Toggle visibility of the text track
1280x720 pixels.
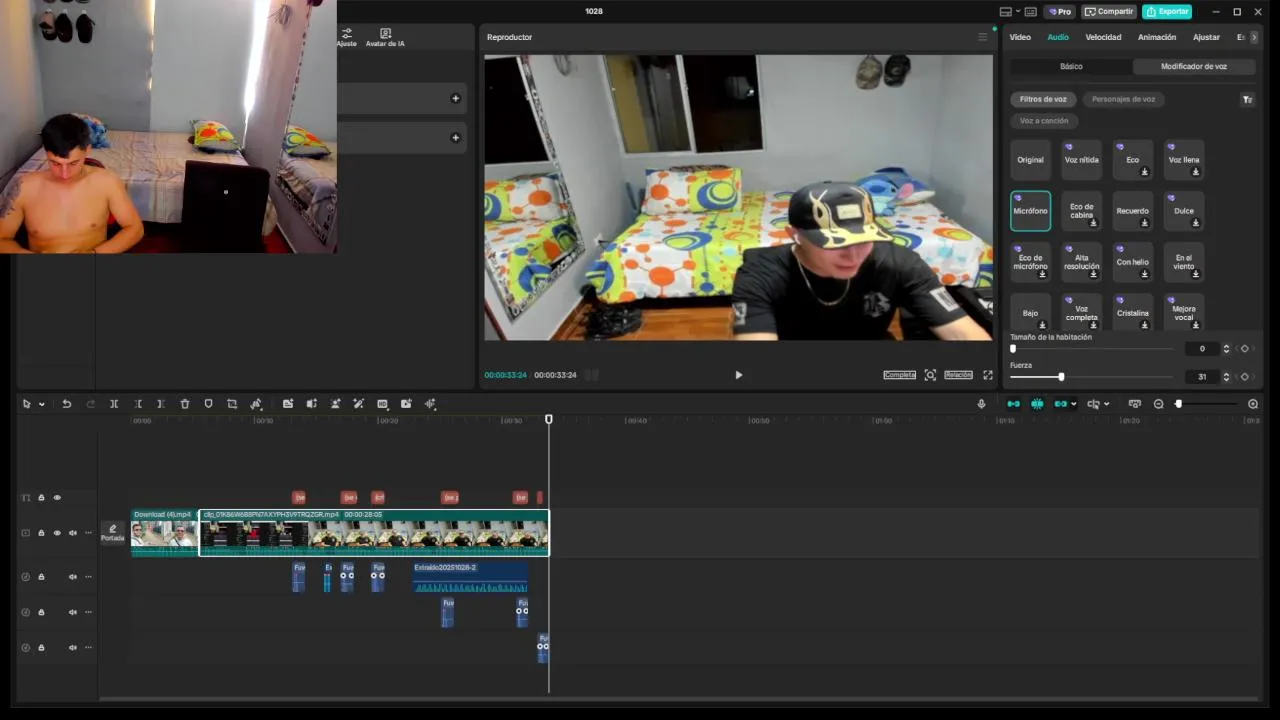pyautogui.click(x=57, y=497)
